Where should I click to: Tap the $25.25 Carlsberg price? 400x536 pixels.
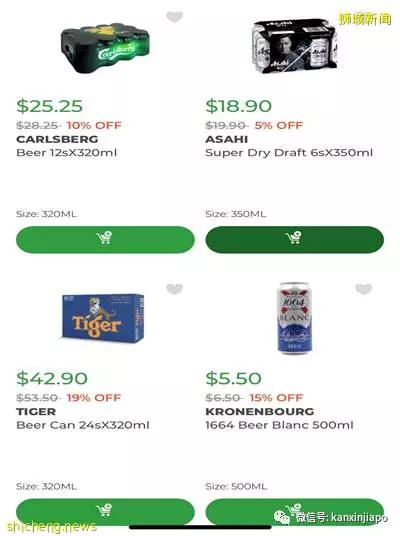50,106
